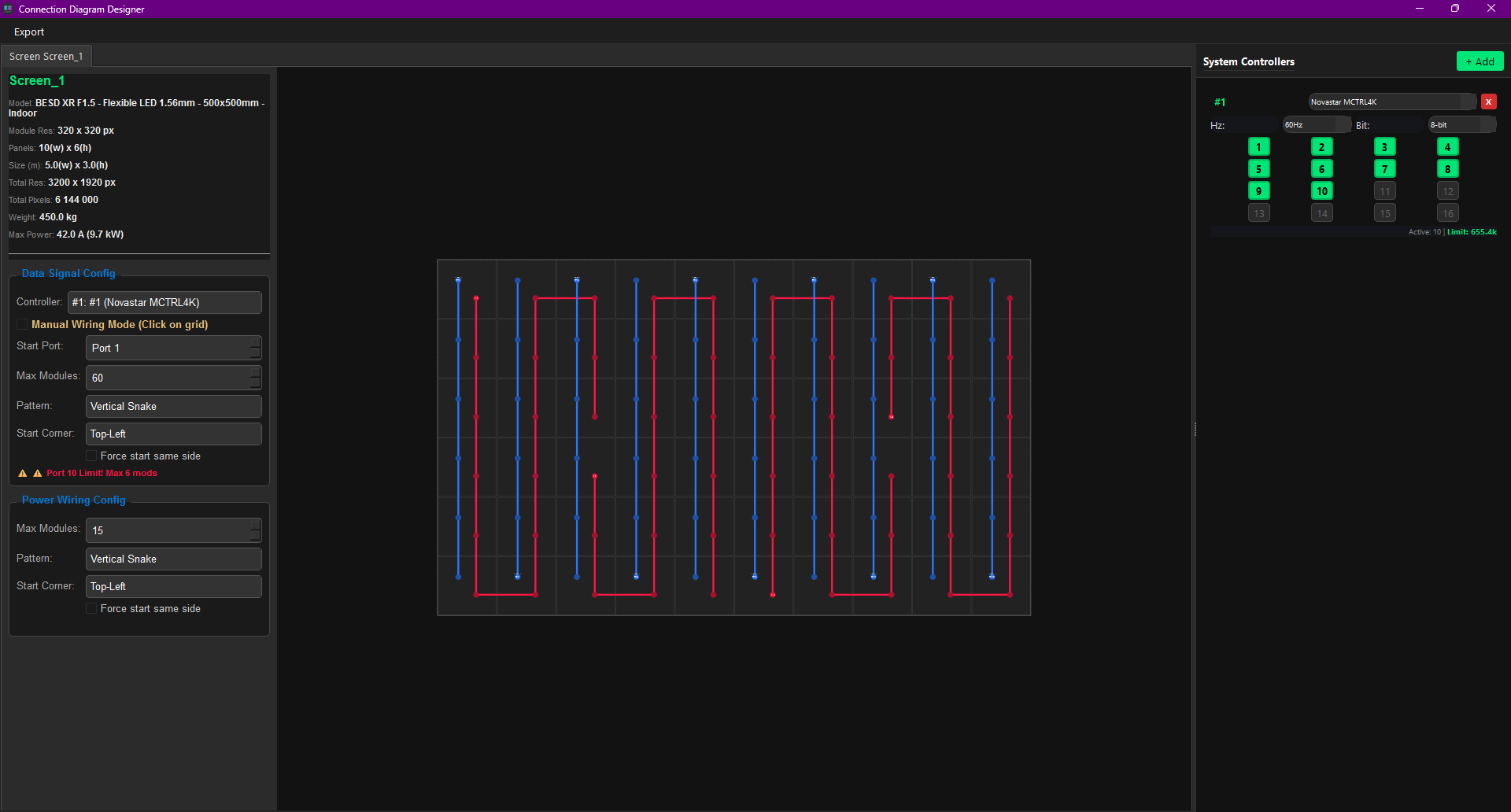Click the + Add controller button
This screenshot has width=1511, height=812.
[1480, 61]
